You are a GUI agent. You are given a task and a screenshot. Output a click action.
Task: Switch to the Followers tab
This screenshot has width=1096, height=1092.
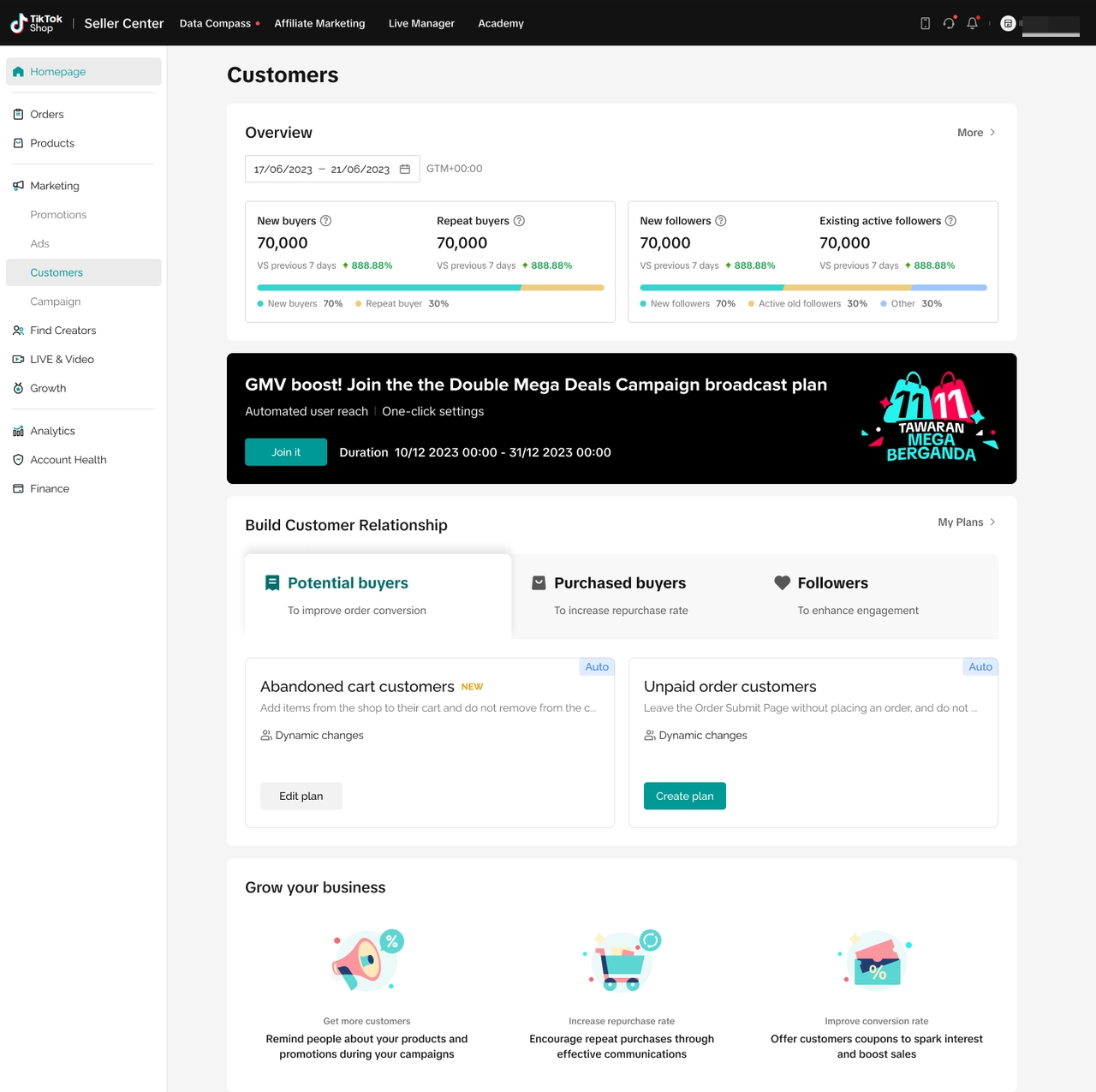(878, 596)
